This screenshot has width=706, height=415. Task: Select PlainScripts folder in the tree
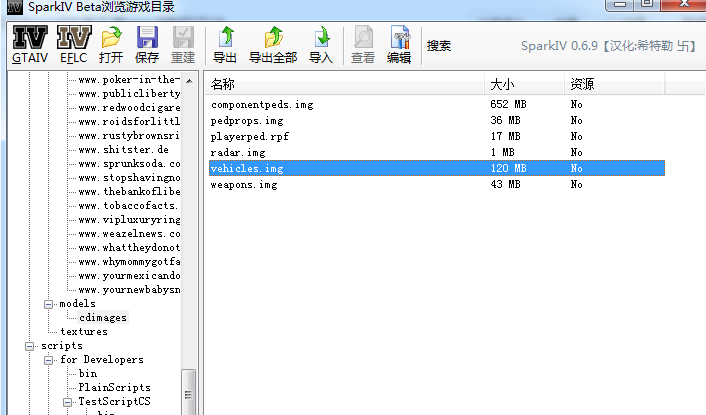click(114, 388)
